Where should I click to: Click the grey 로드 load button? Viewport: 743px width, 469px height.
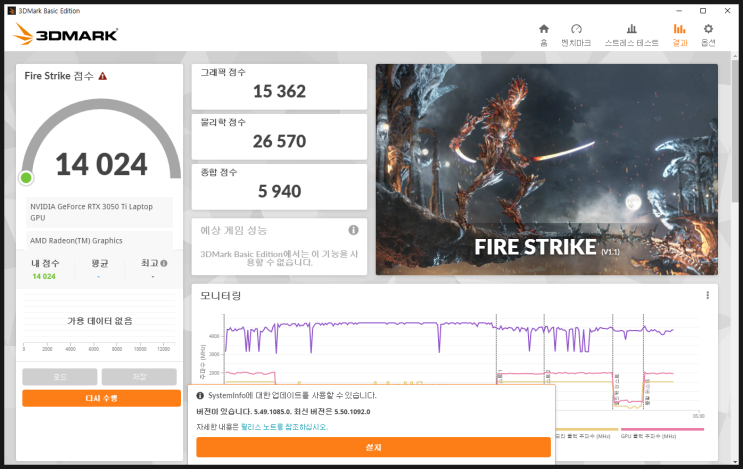(60, 377)
